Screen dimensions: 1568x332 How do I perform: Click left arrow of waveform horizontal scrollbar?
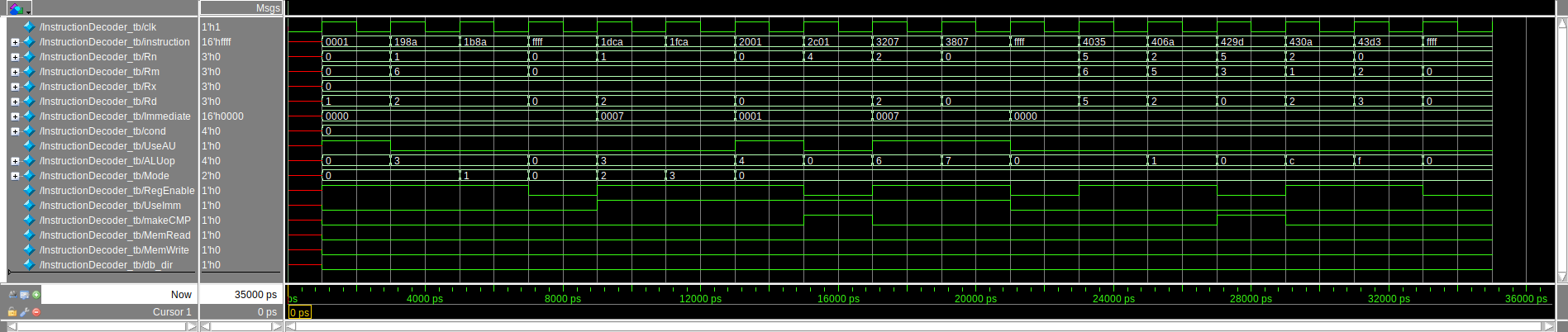point(290,326)
